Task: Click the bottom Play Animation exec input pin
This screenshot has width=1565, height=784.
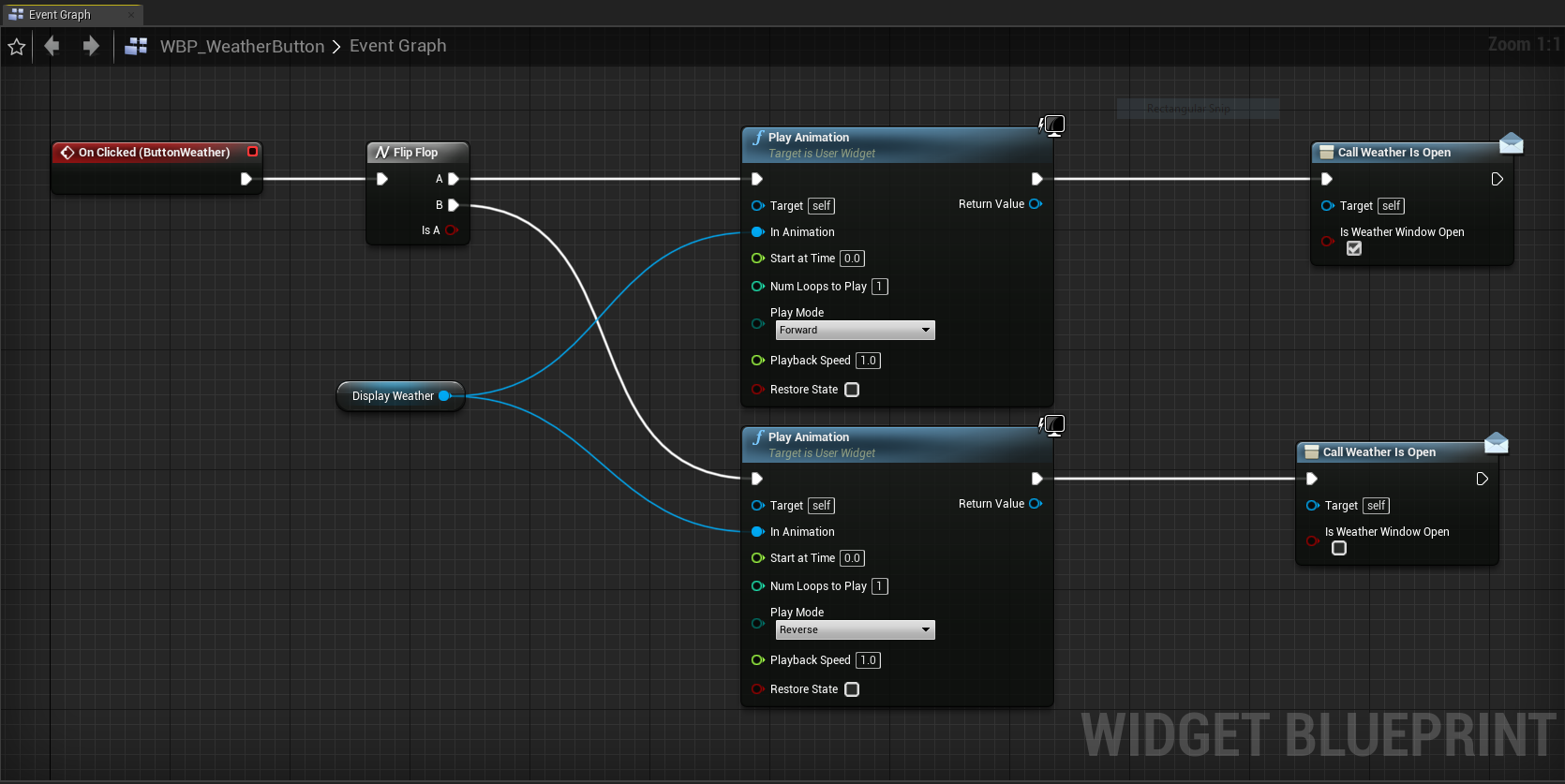Action: pos(757,479)
